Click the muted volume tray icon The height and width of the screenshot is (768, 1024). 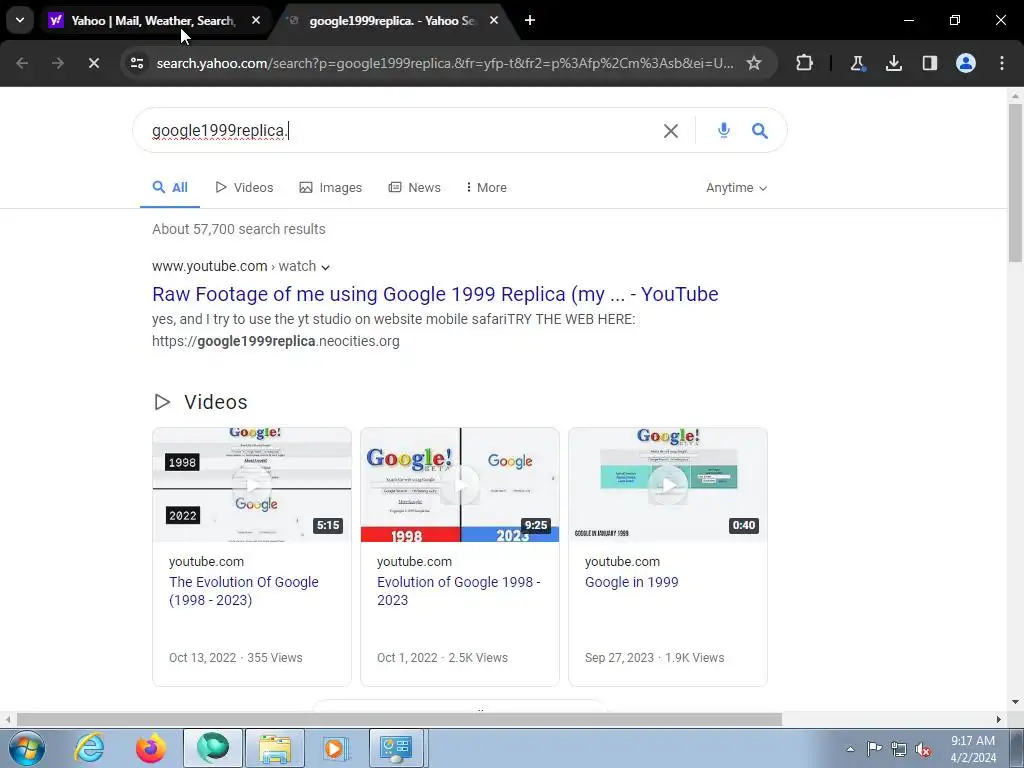[923, 749]
